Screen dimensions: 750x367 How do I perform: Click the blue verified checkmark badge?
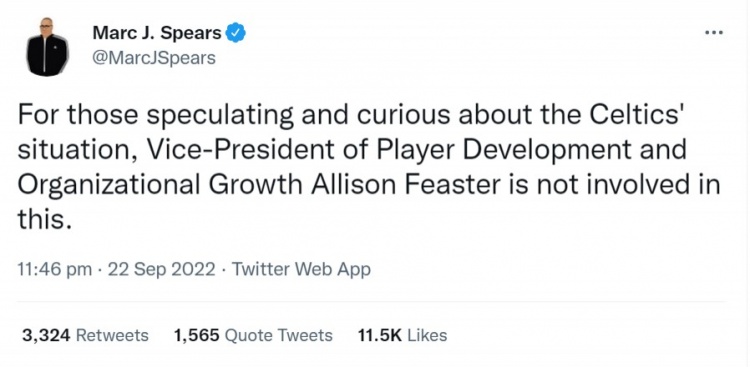[235, 33]
